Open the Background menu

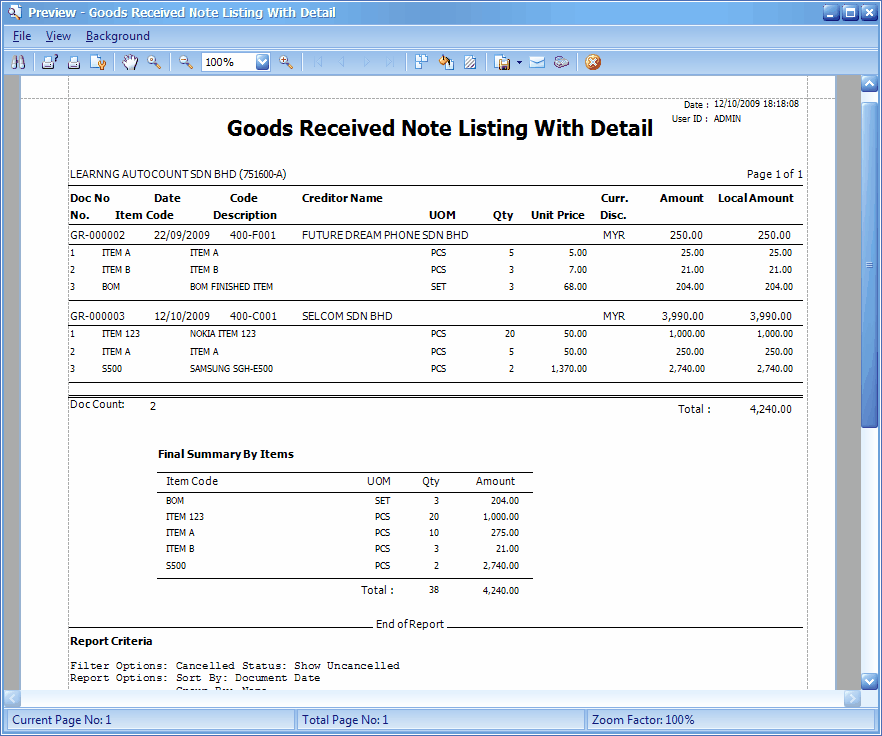click(x=117, y=36)
